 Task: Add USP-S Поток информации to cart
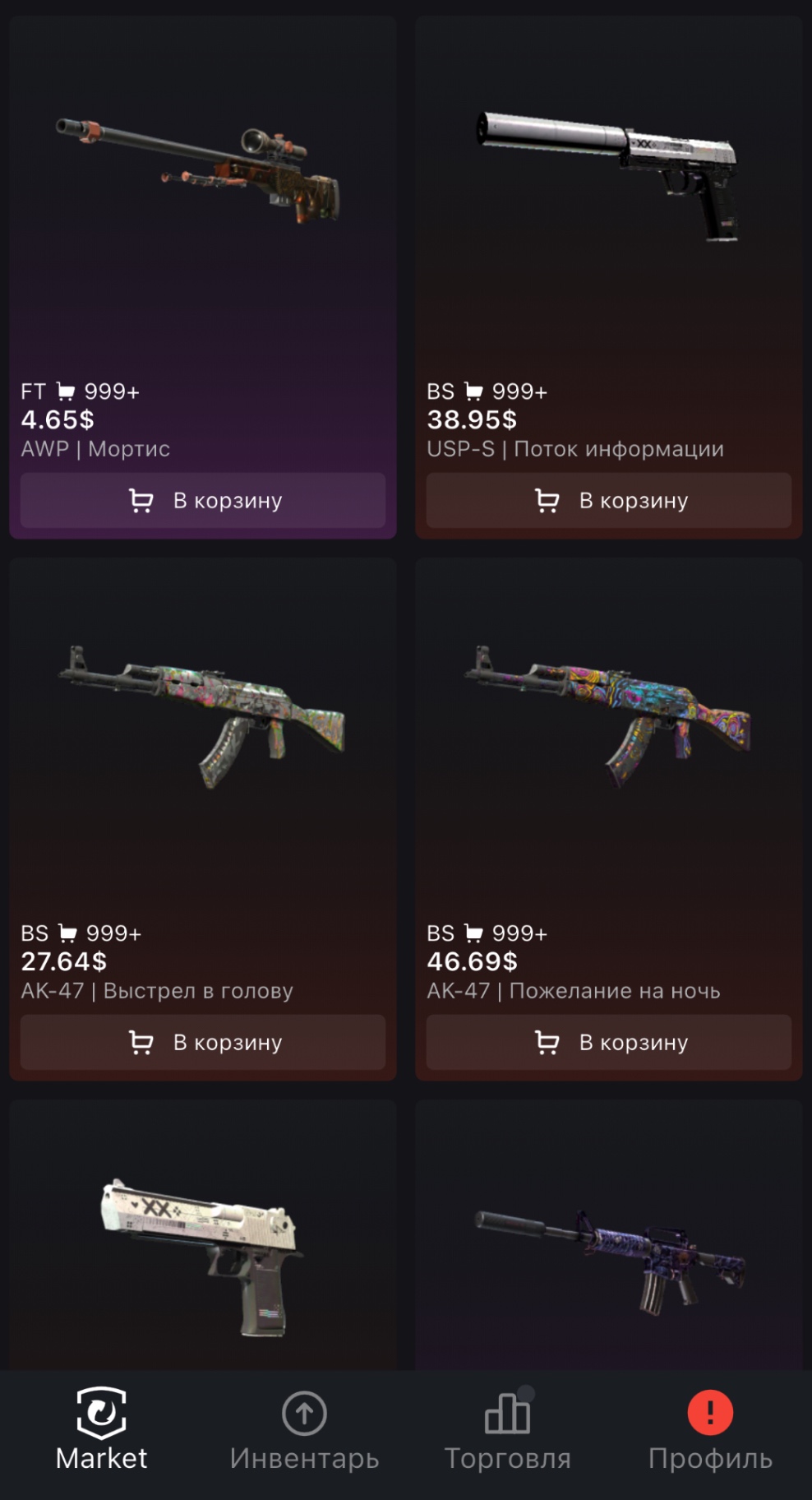(x=609, y=500)
